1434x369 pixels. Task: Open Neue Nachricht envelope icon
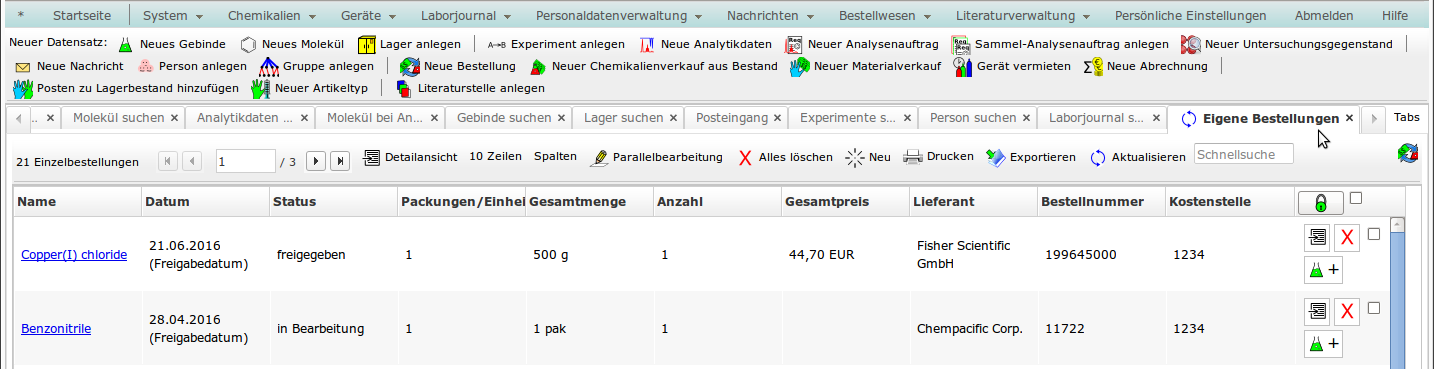click(x=23, y=67)
